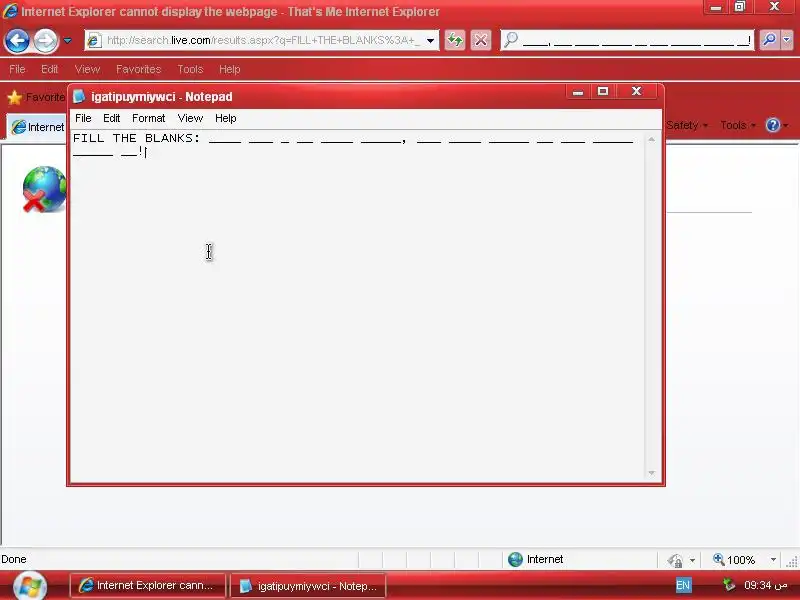Open Internet Explorer File menu
This screenshot has width=800, height=600.
coord(17,69)
